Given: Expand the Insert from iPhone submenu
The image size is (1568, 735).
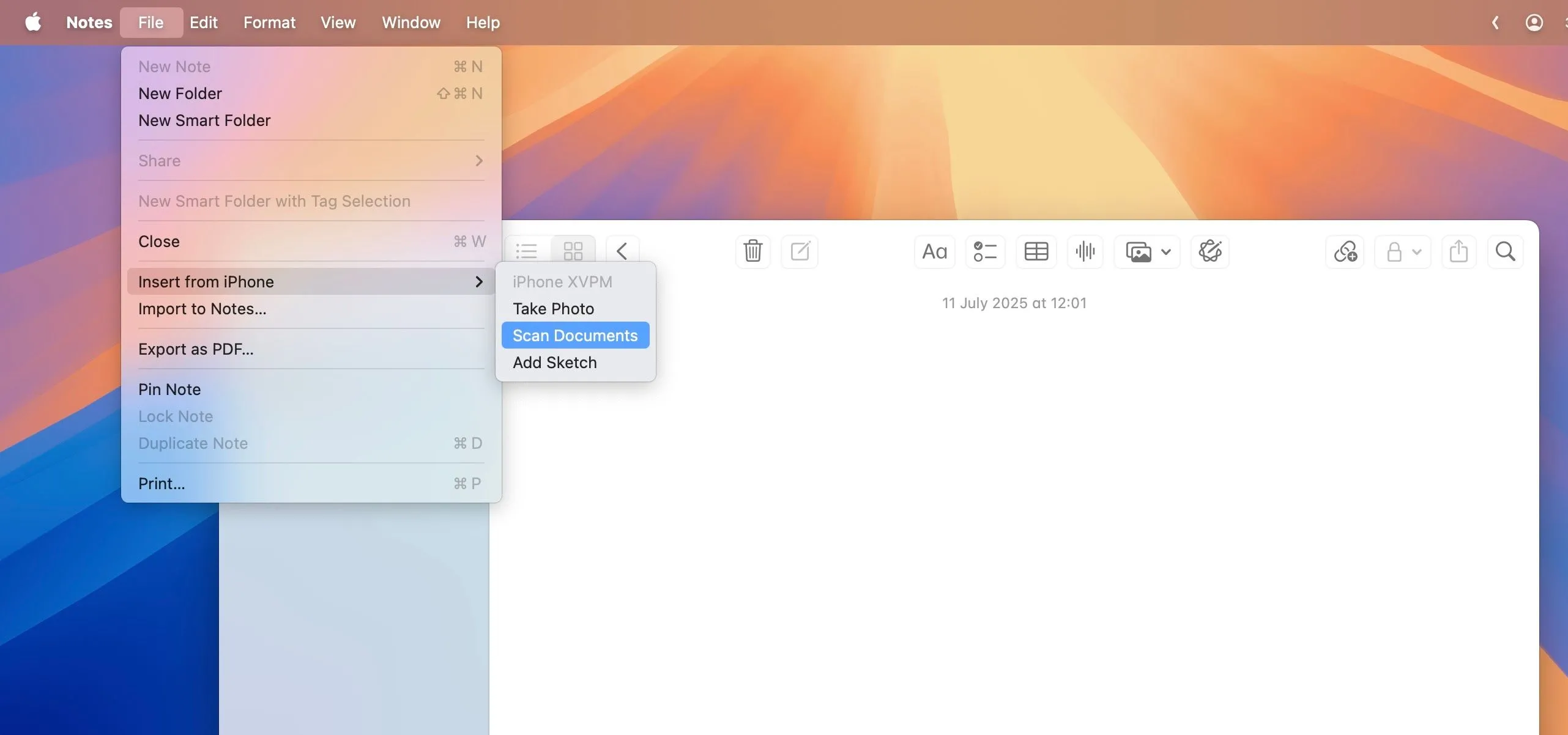Looking at the screenshot, I should (x=311, y=282).
